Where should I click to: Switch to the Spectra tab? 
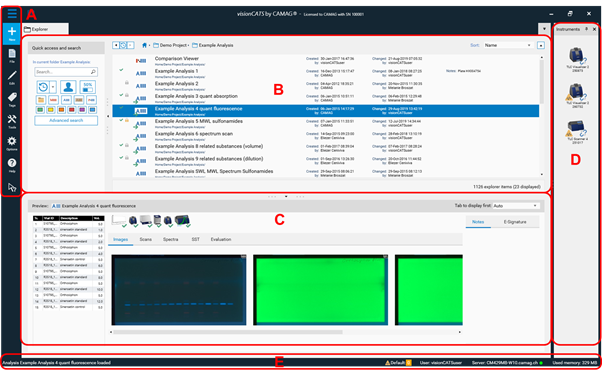pos(170,239)
